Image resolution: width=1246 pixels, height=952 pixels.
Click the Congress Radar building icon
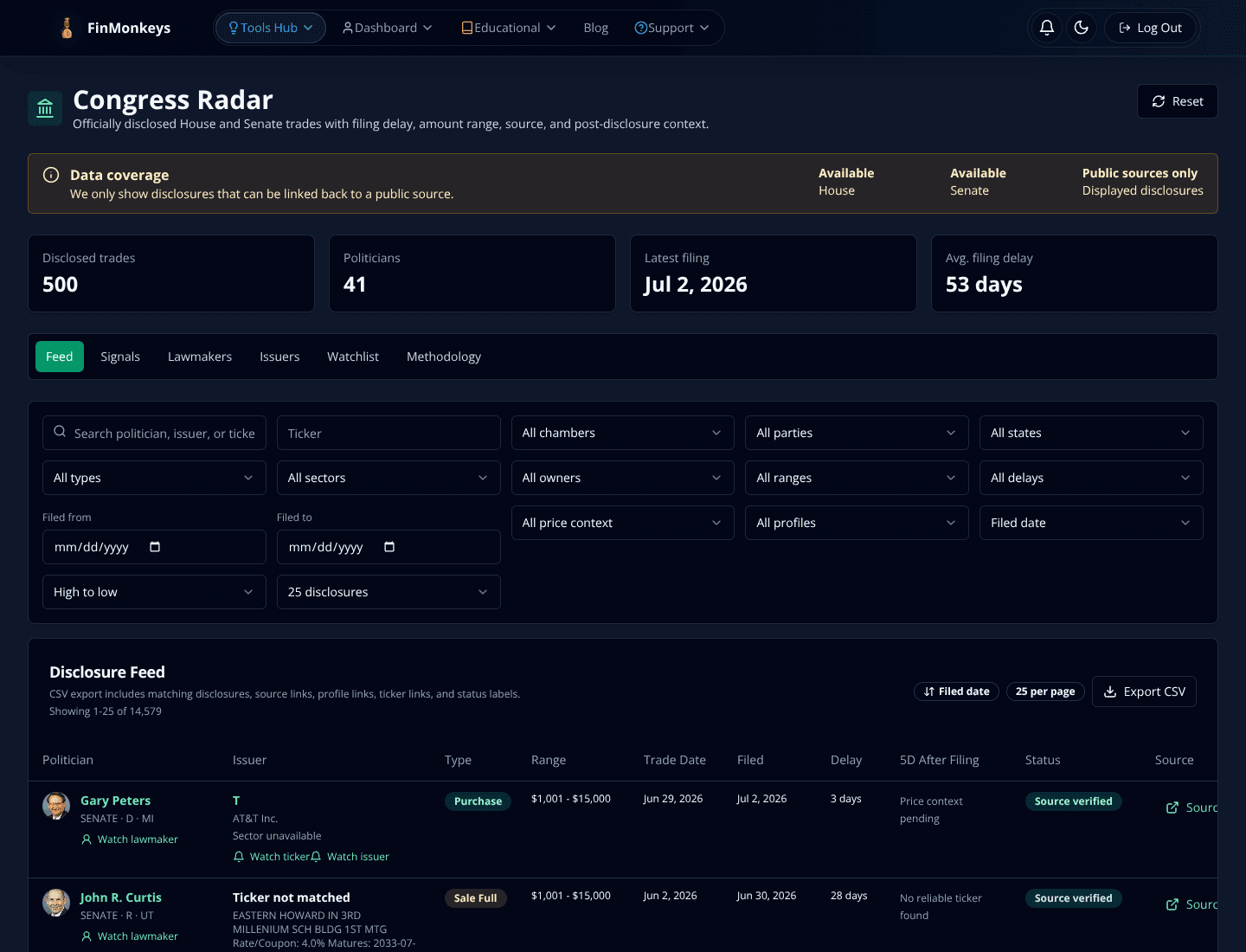45,108
